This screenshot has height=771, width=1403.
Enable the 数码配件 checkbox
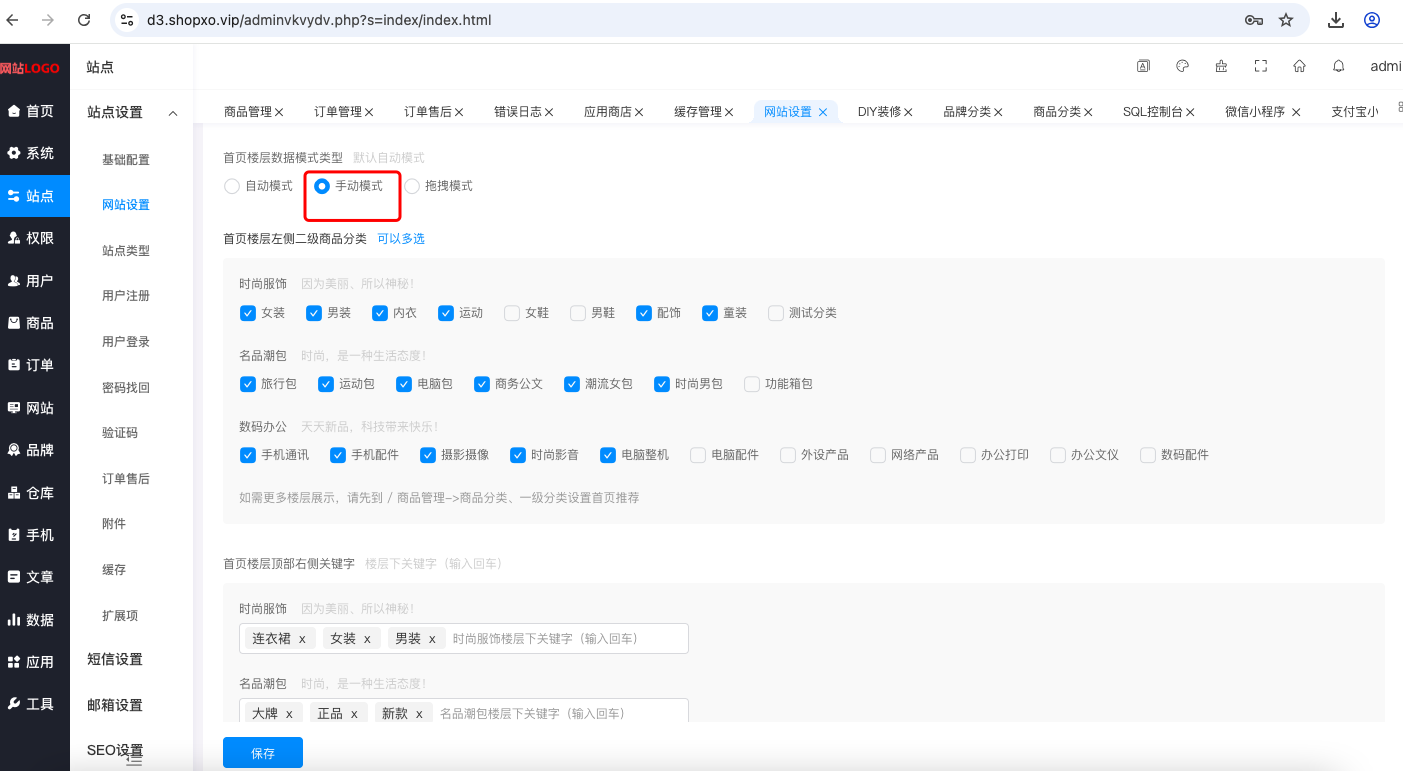click(x=1148, y=455)
